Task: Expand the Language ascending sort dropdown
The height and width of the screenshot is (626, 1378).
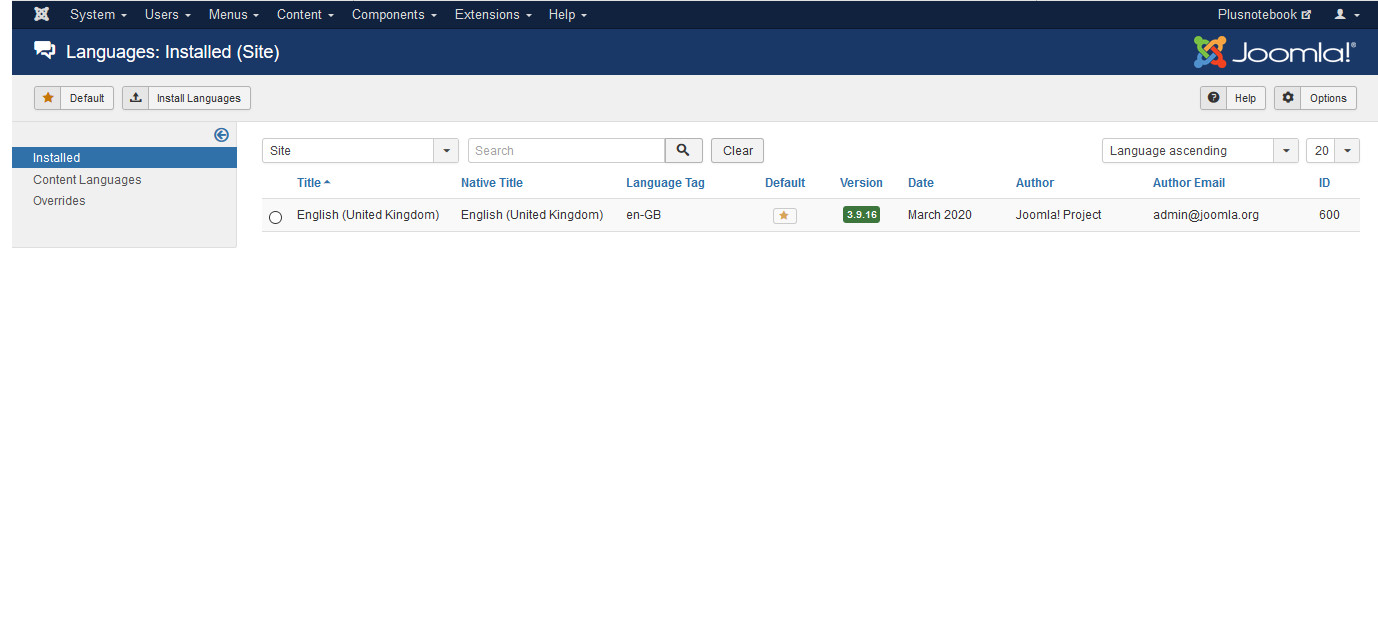Action: (1199, 150)
